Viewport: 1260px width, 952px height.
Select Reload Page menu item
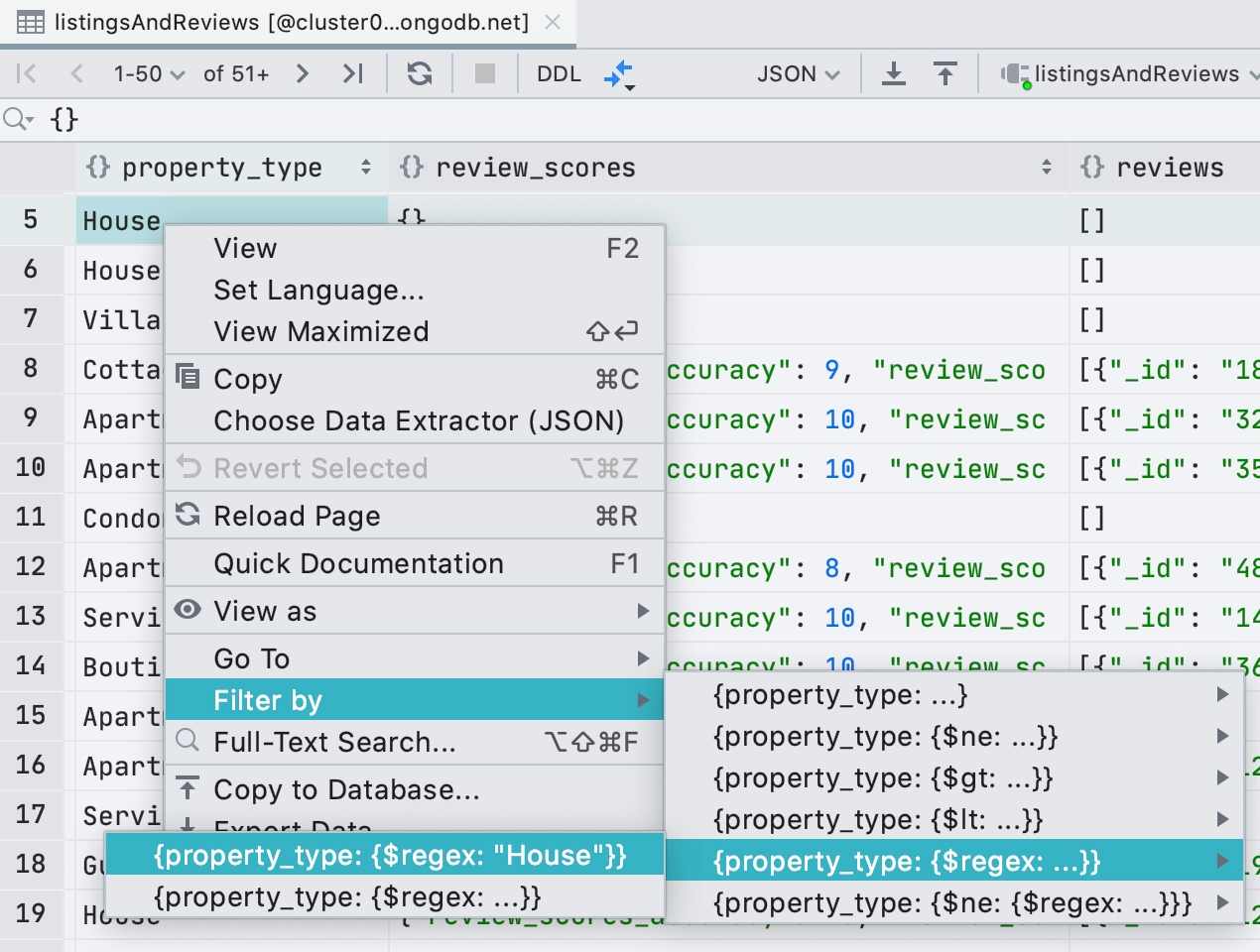click(x=415, y=517)
